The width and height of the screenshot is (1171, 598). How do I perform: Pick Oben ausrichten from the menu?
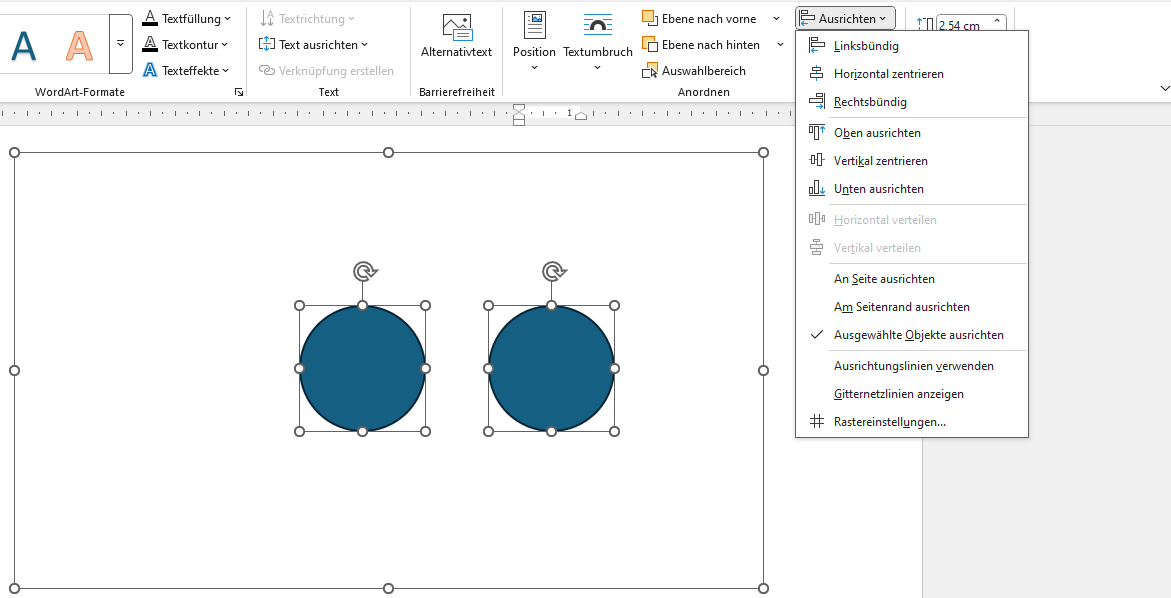pyautogui.click(x=911, y=133)
